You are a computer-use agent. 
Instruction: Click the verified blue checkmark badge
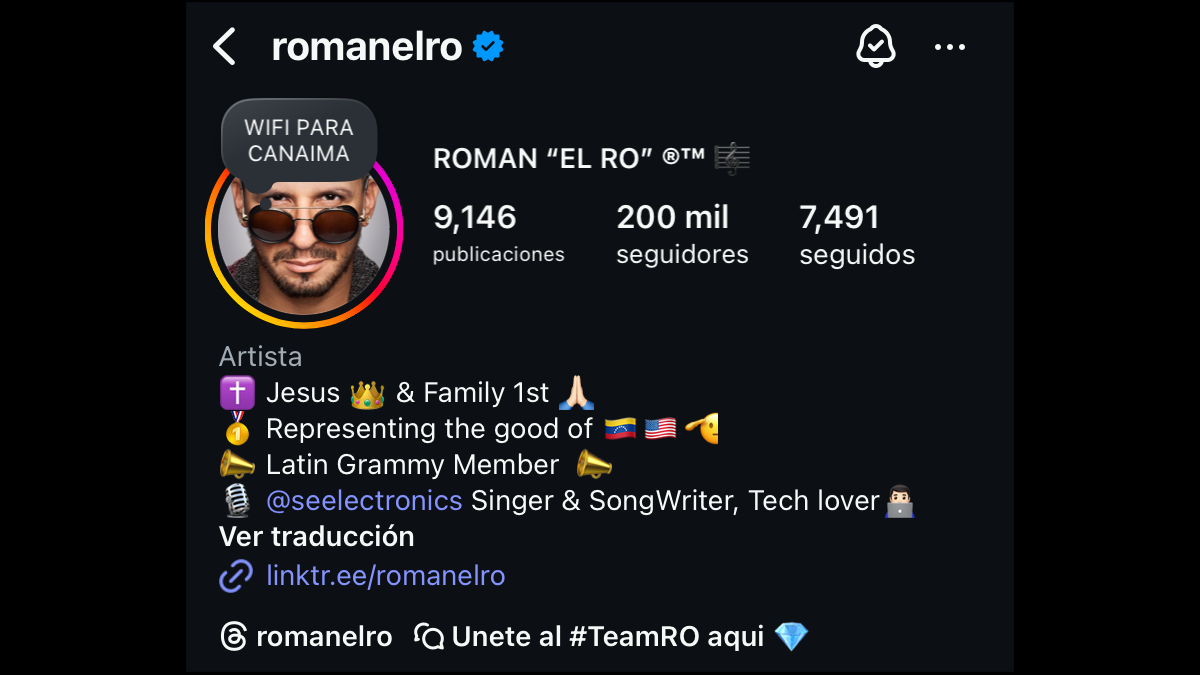click(487, 44)
